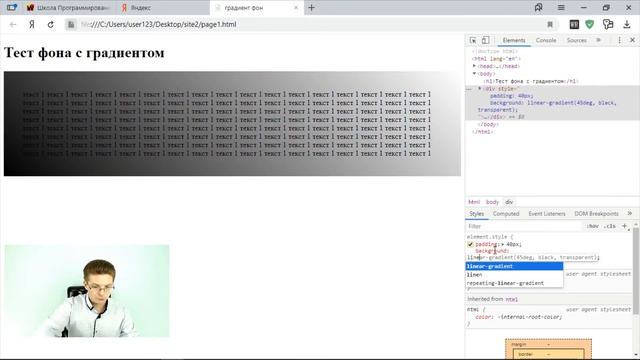Viewport: 640px width, 360px height.
Task: Choose linear-gradient from autocomplete list
Action: [514, 266]
